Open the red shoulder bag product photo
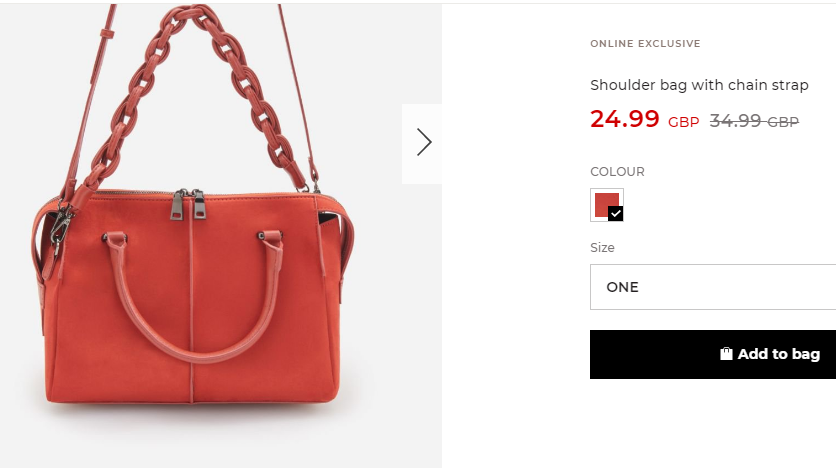836x468 pixels. click(221, 236)
